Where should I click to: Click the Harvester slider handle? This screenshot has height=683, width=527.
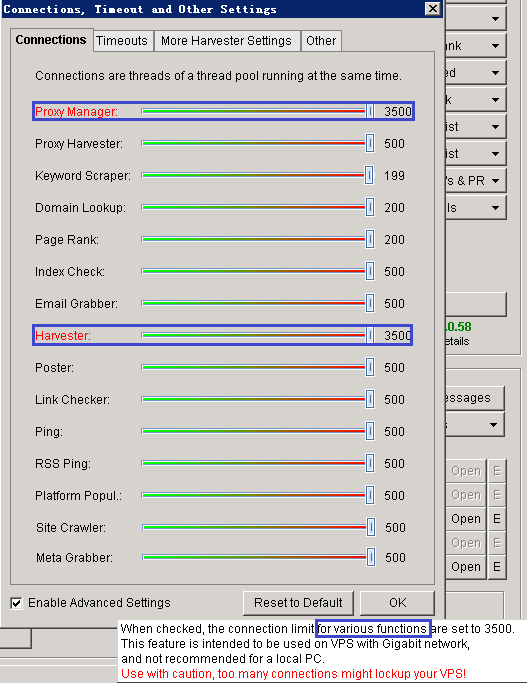370,335
